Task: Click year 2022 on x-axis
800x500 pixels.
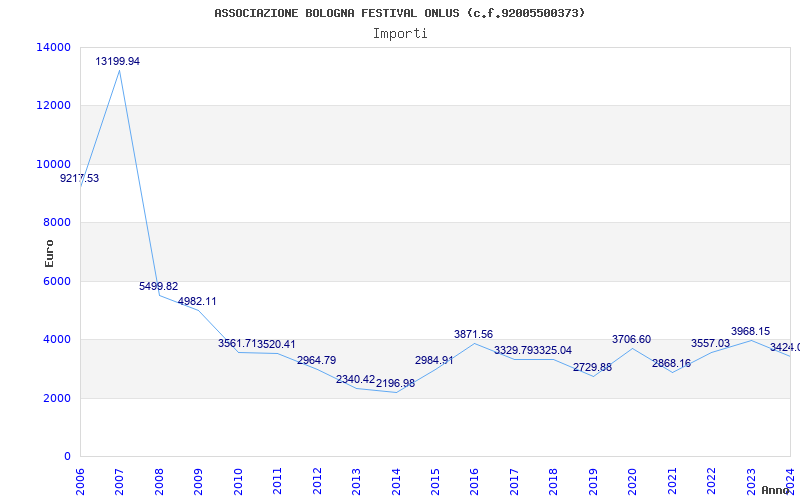Action: (711, 481)
